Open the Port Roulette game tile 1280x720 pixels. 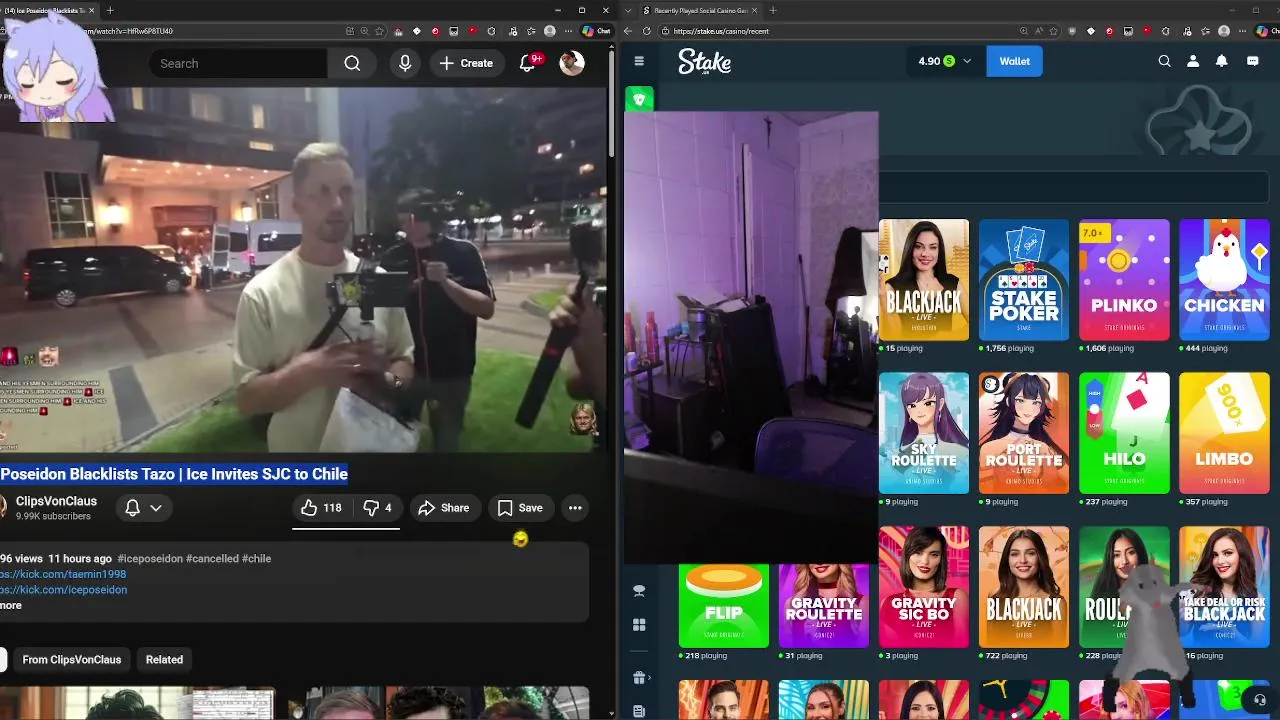tap(1024, 433)
